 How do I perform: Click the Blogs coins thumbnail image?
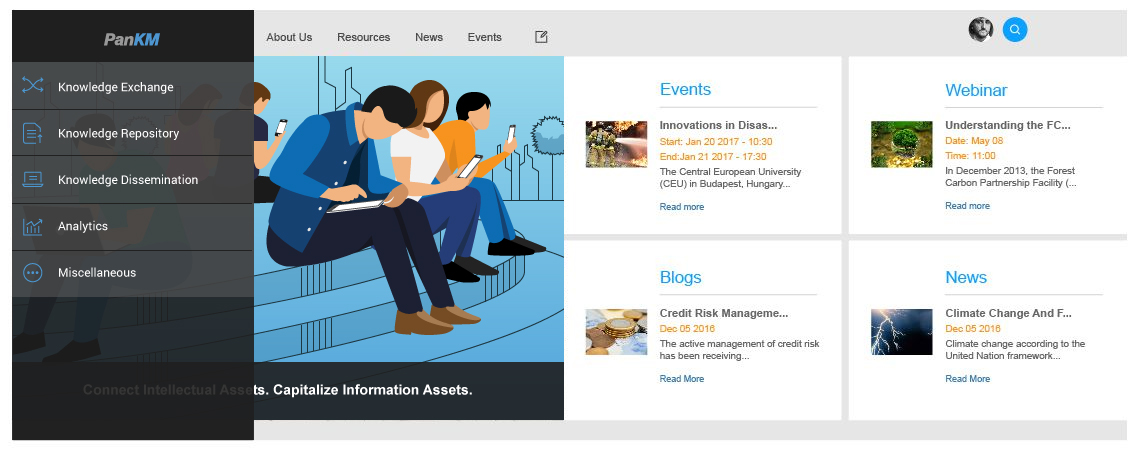pos(617,332)
